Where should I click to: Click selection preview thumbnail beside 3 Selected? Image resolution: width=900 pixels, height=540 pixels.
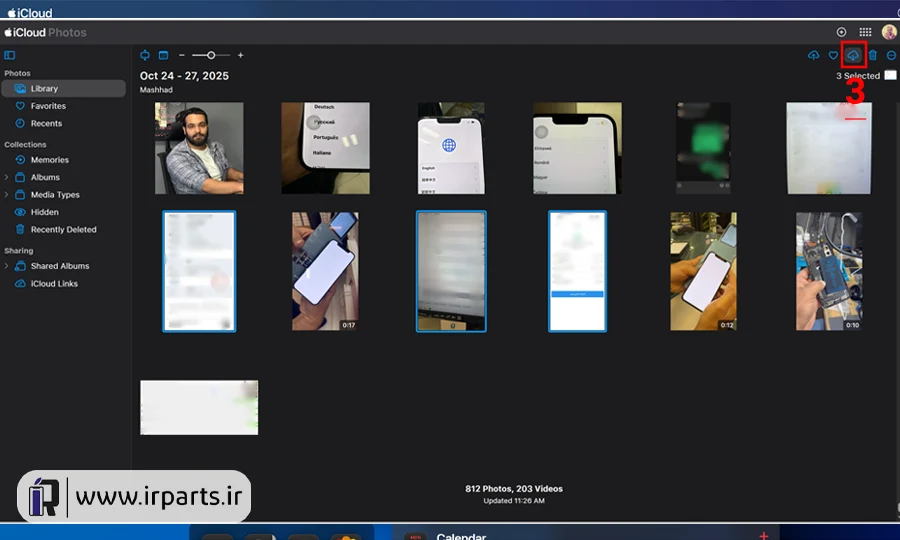[890, 75]
